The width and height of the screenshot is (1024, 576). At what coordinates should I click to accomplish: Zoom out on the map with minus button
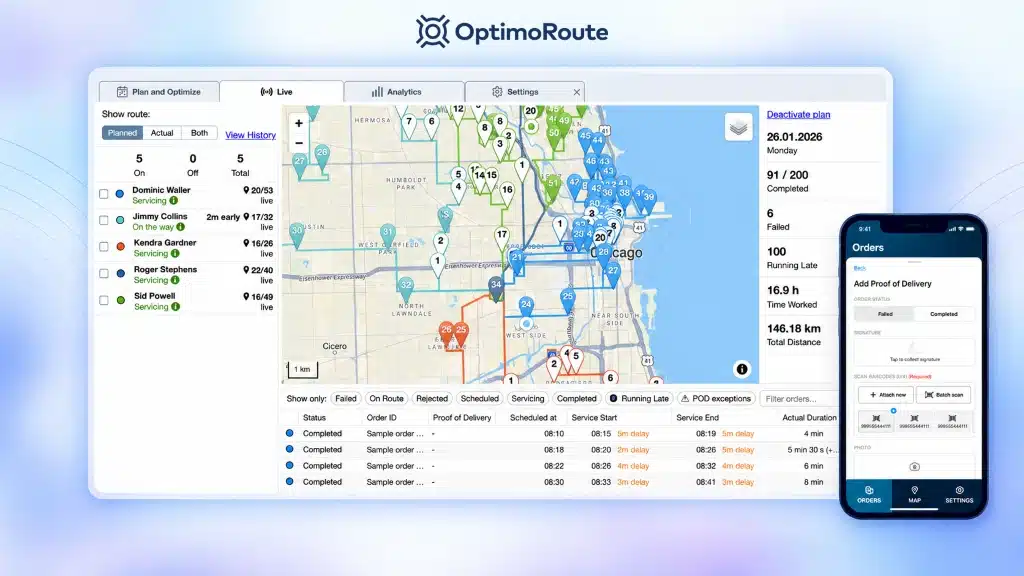(298, 143)
